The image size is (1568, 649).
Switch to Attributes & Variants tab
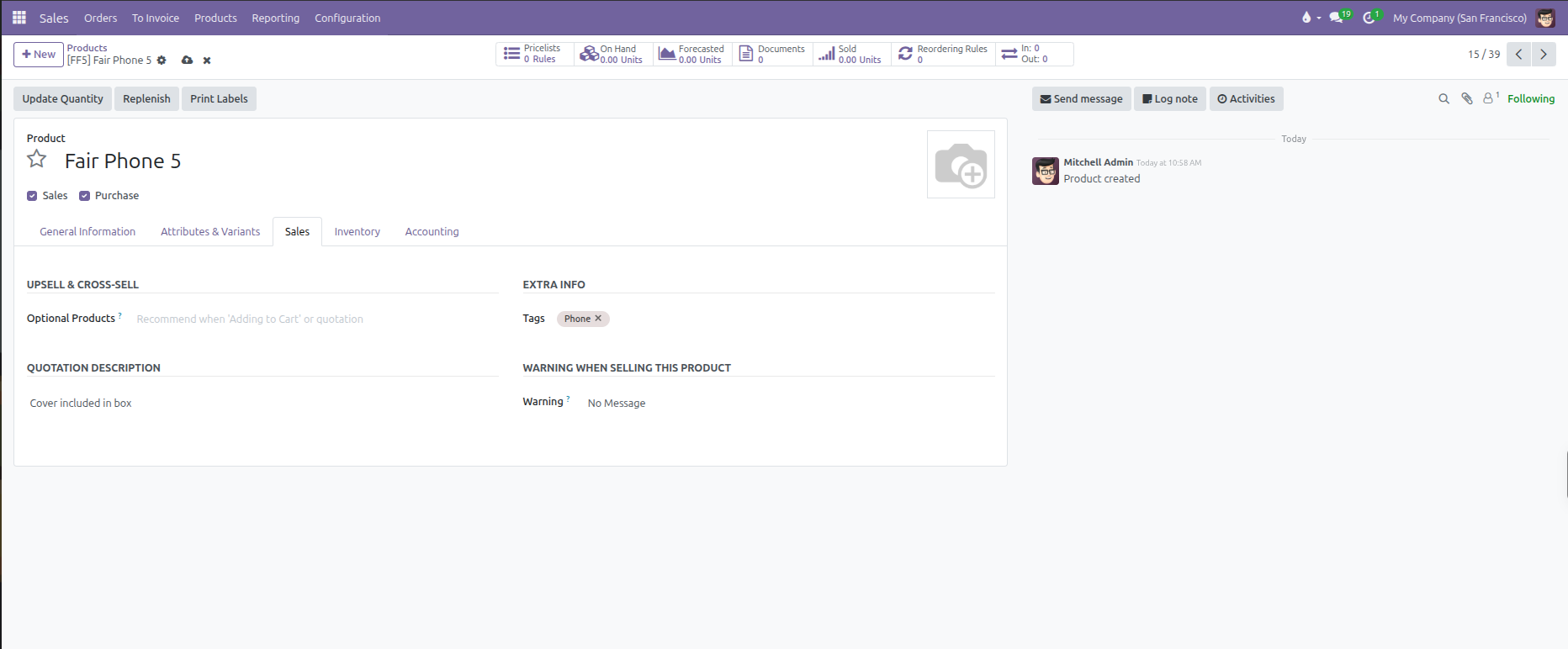[210, 232]
